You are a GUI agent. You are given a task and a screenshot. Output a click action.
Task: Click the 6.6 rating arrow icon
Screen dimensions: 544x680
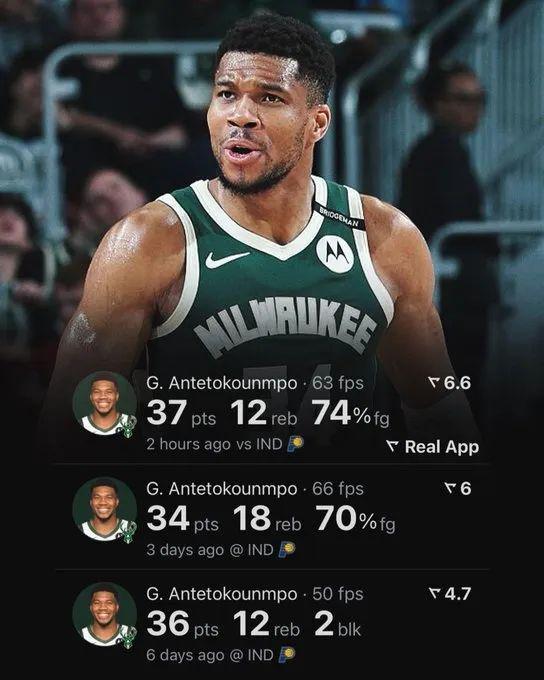click(x=434, y=382)
